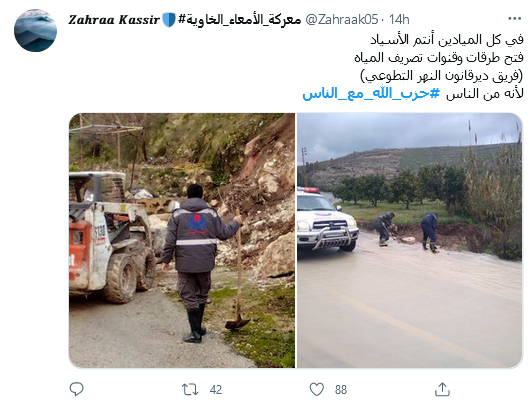Open the 14h timestamp link

pyautogui.click(x=399, y=20)
